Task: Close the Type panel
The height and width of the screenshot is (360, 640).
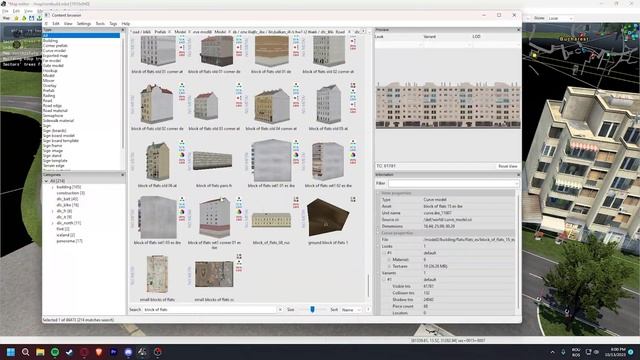Action: (x=122, y=30)
